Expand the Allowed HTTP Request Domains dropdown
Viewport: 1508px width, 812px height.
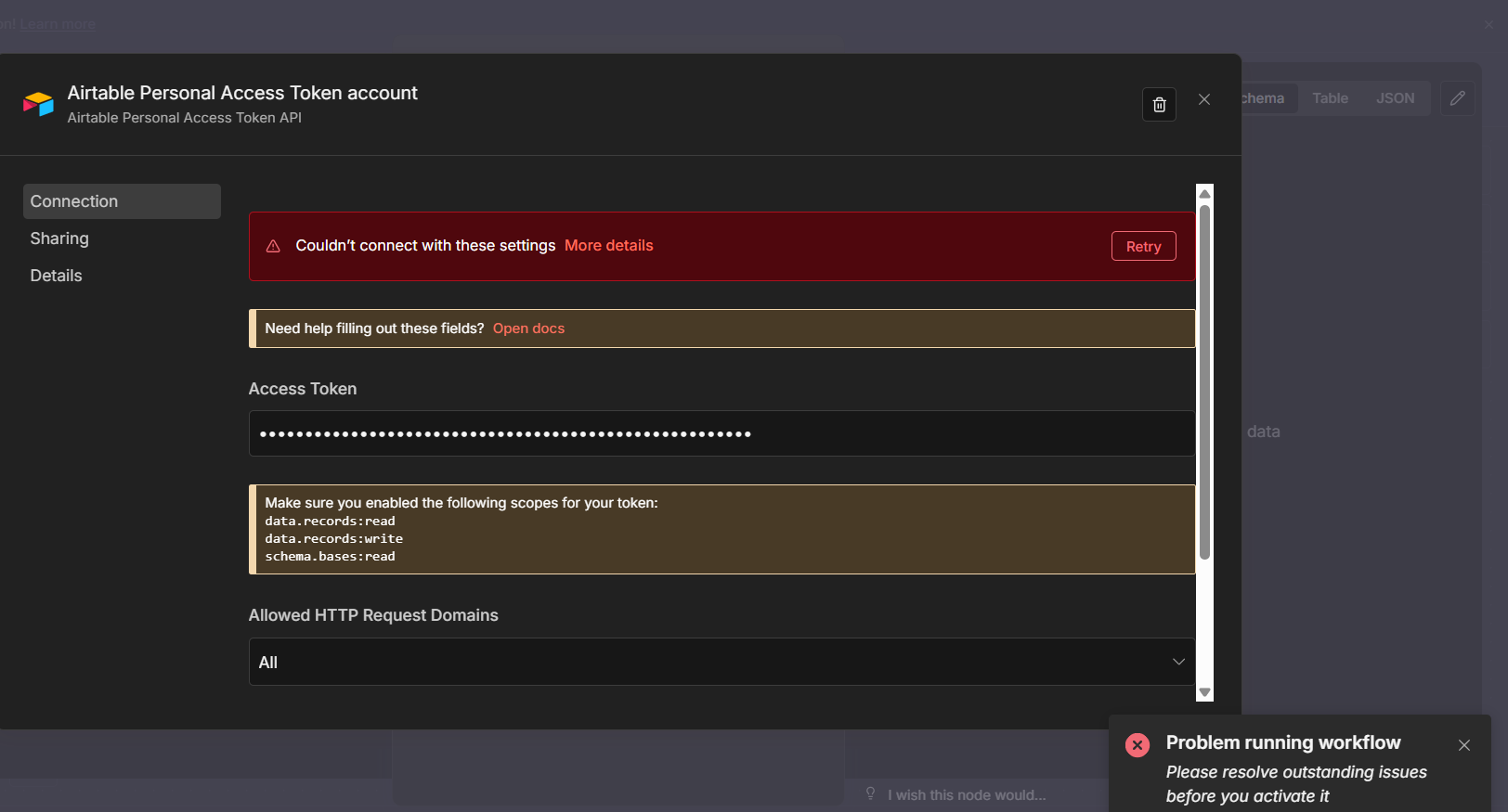721,662
